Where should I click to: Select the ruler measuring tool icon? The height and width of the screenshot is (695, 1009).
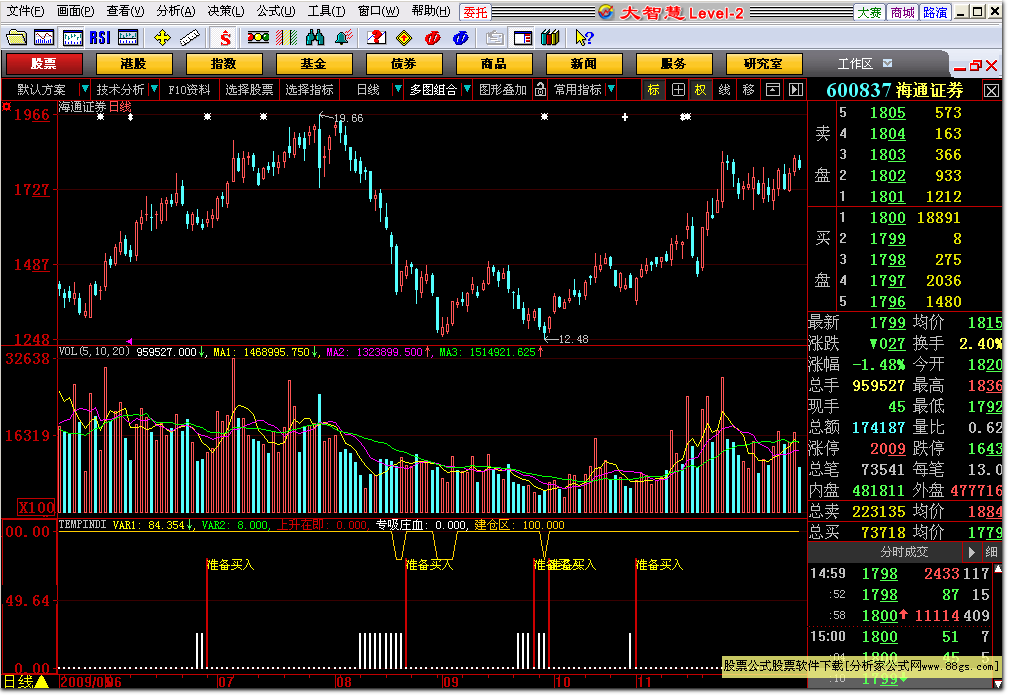click(190, 38)
